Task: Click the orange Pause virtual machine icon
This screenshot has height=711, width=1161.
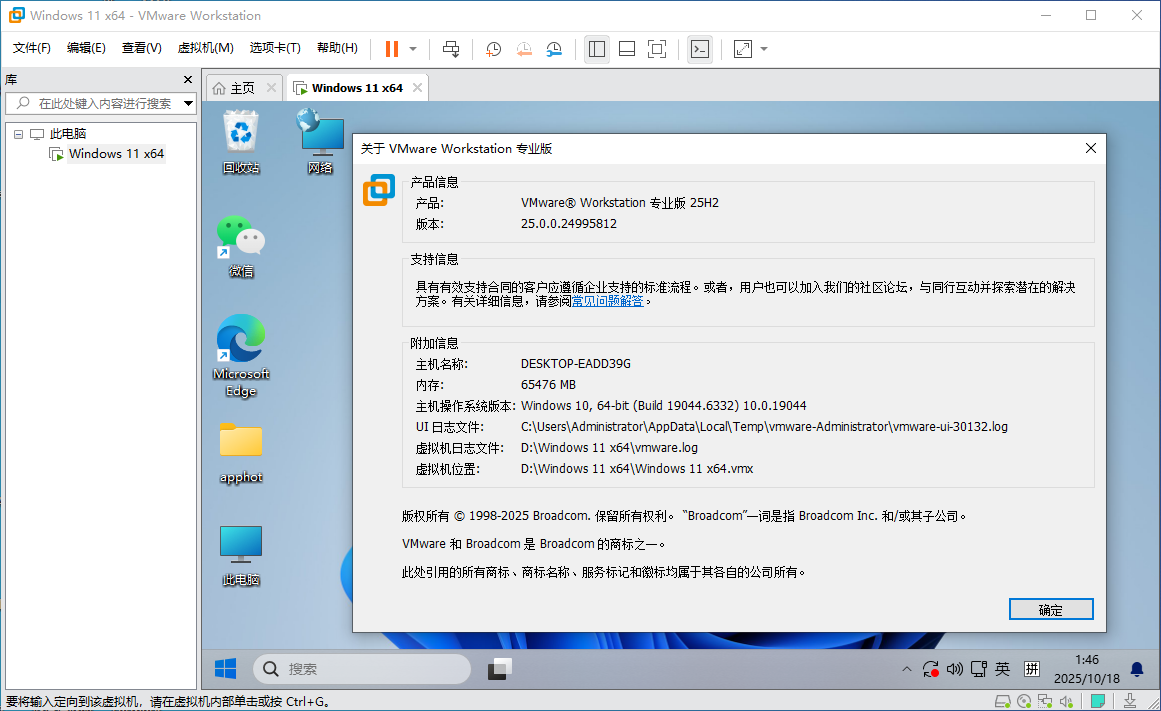Action: point(391,48)
